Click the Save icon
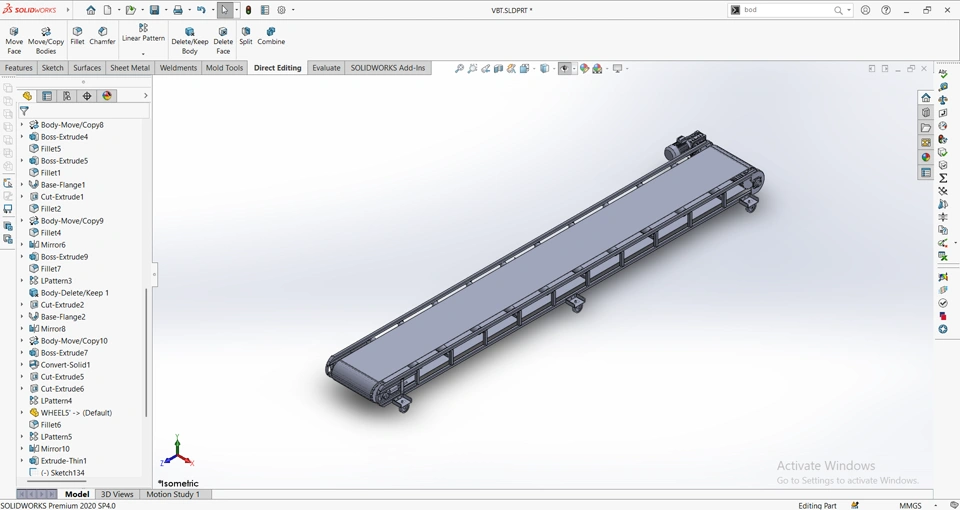This screenshot has height=510, width=960. click(154, 10)
